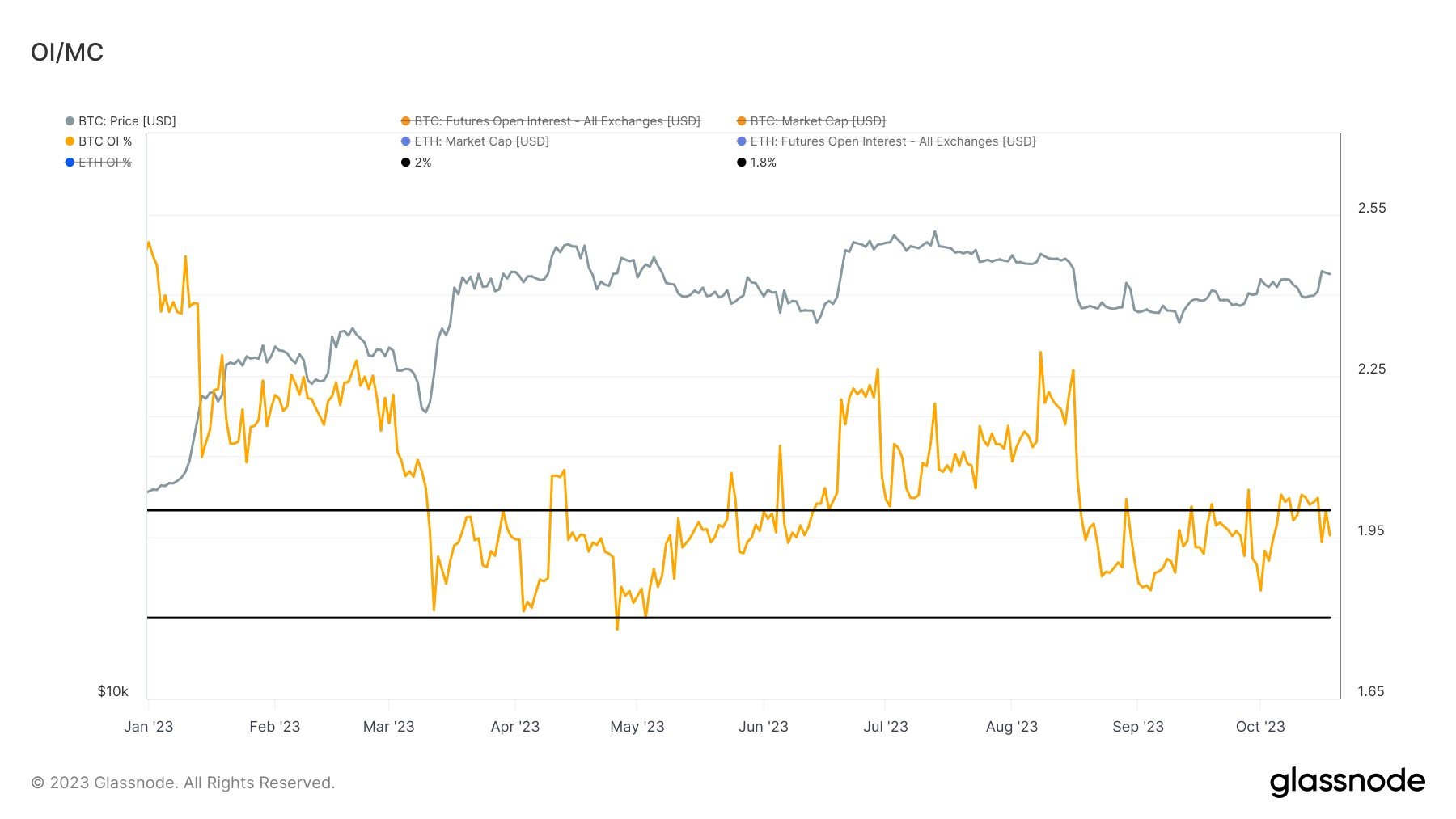
Task: Click the Oct '23 axis label
Action: point(1259,726)
